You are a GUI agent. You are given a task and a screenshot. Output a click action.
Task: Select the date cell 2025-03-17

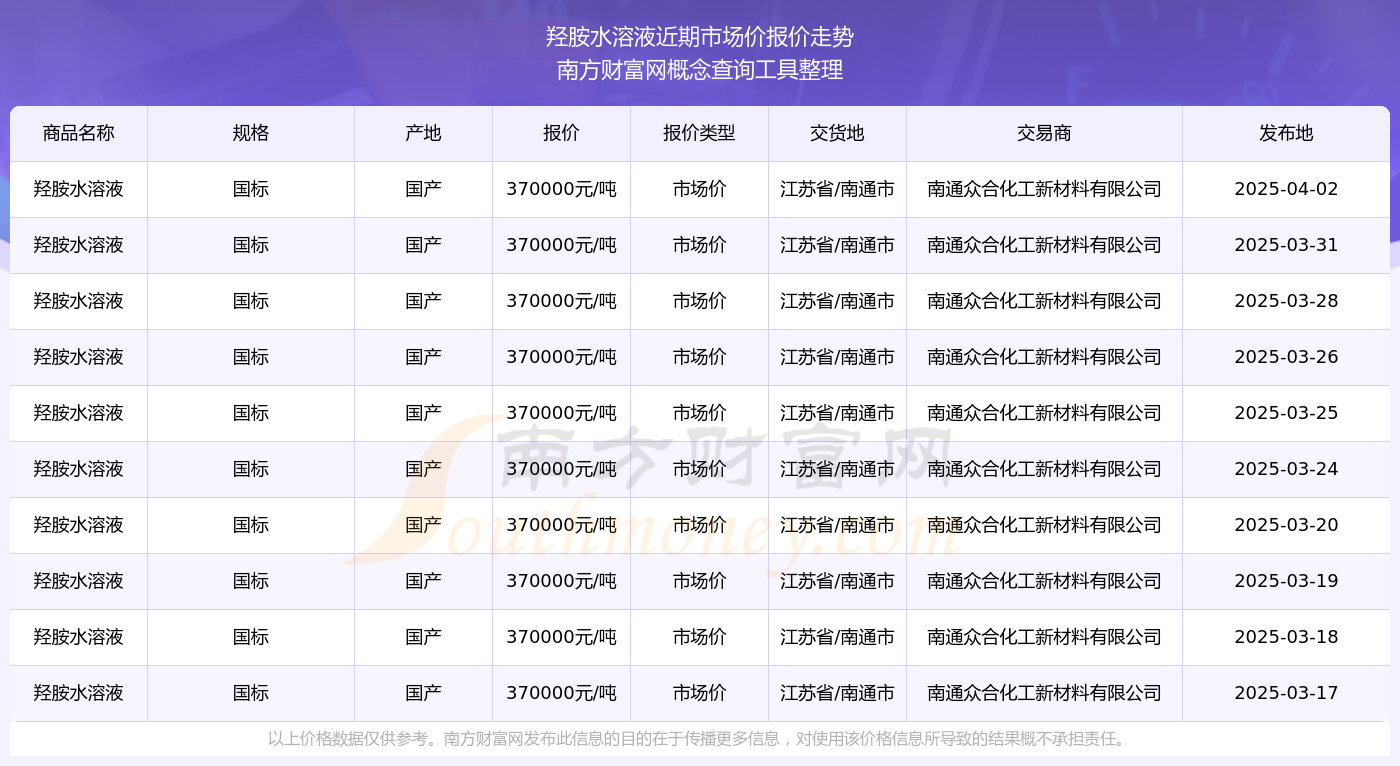(1286, 693)
